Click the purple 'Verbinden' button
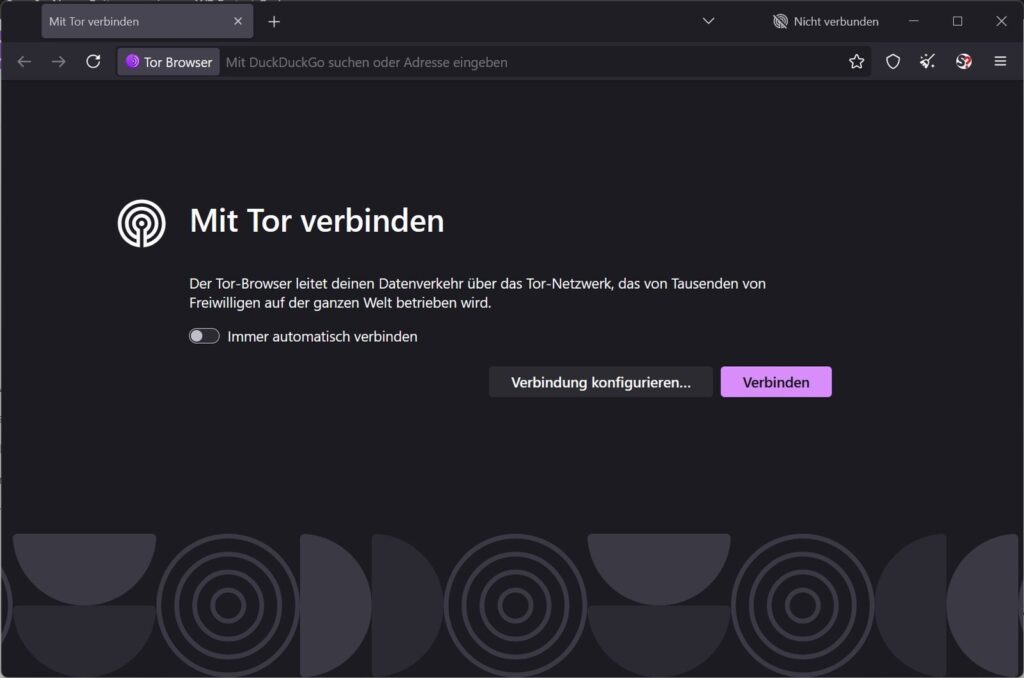The height and width of the screenshot is (678, 1024). [x=776, y=382]
